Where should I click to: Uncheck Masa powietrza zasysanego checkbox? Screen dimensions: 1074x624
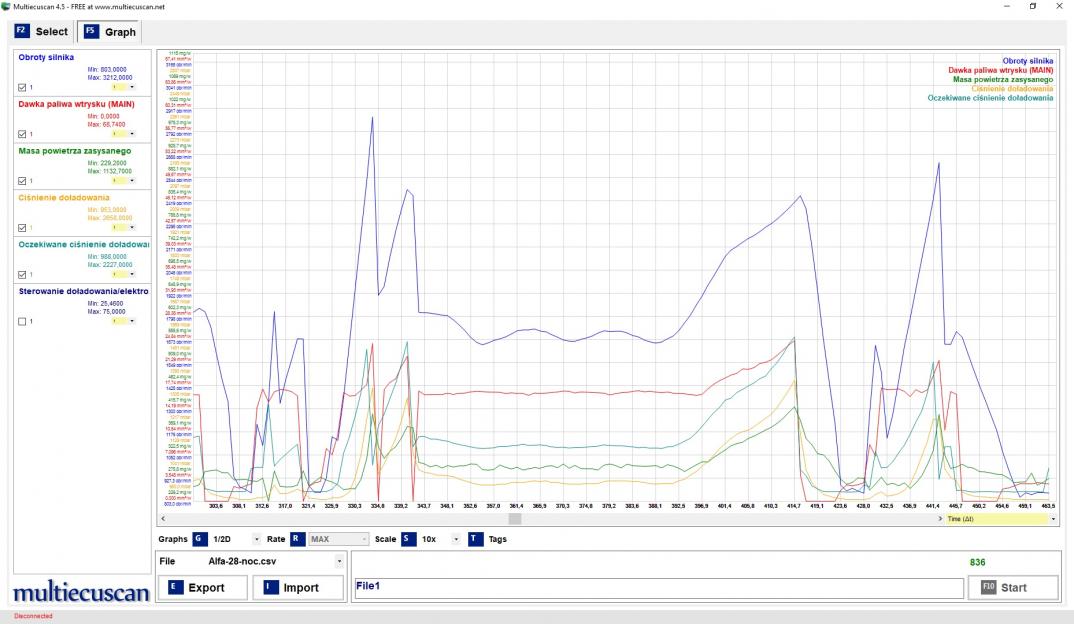coord(23,181)
